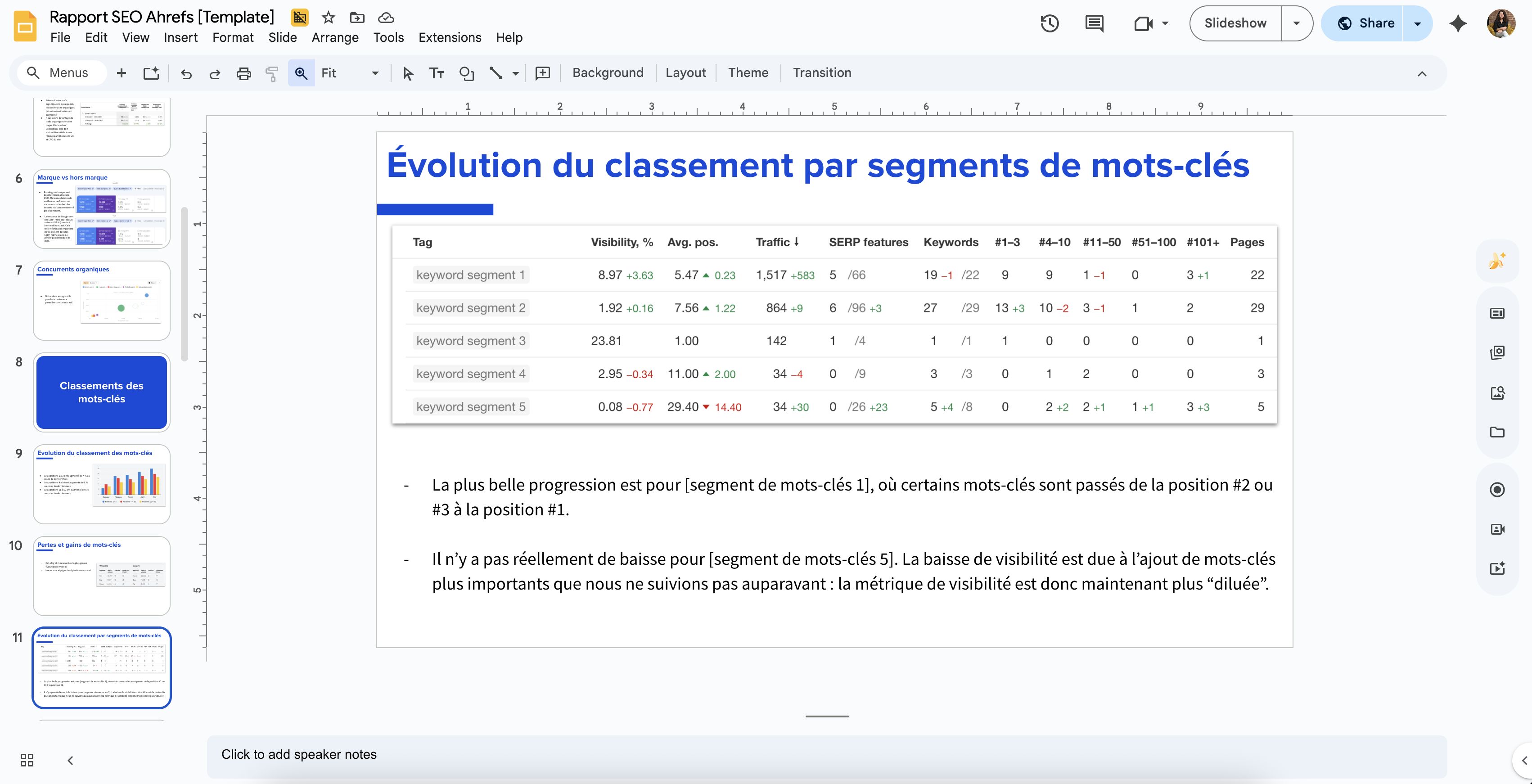The height and width of the screenshot is (784, 1532).
Task: Start the Slideshow
Action: pos(1235,23)
